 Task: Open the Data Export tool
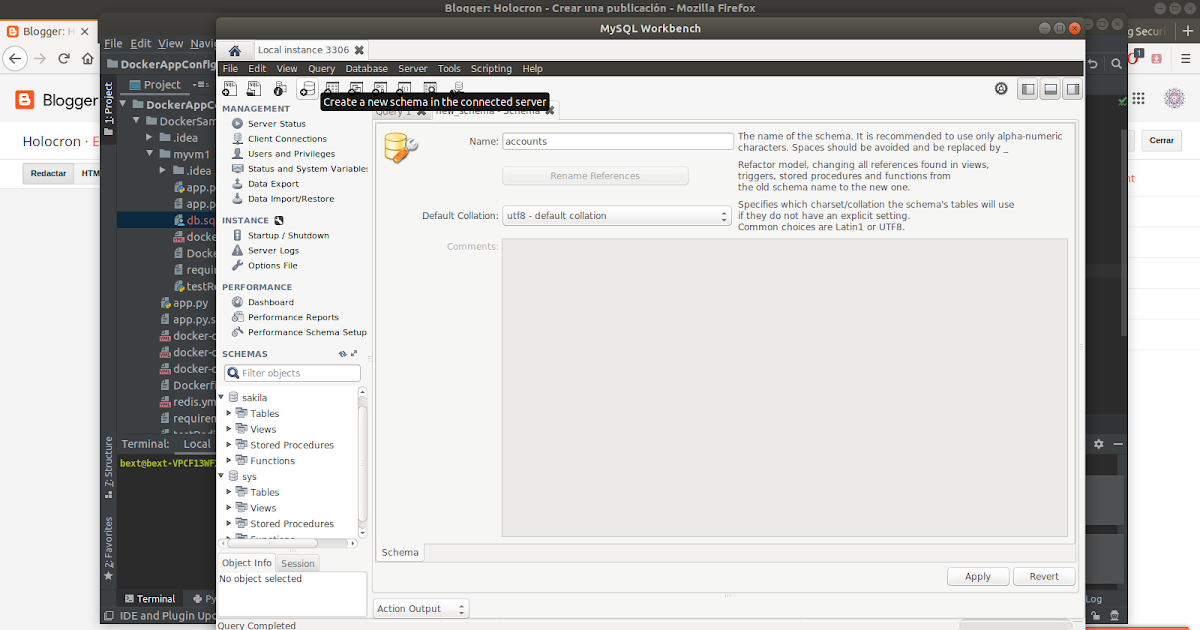(272, 183)
